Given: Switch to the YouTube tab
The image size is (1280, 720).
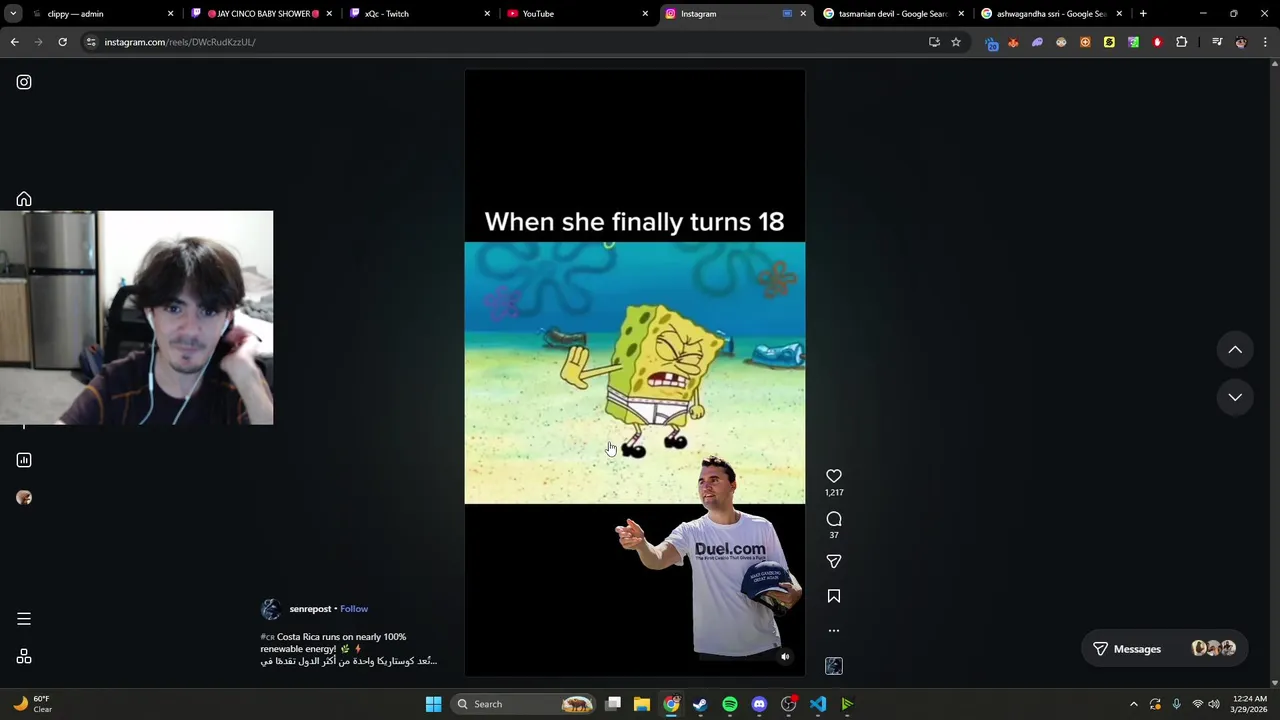Looking at the screenshot, I should click(x=577, y=14).
